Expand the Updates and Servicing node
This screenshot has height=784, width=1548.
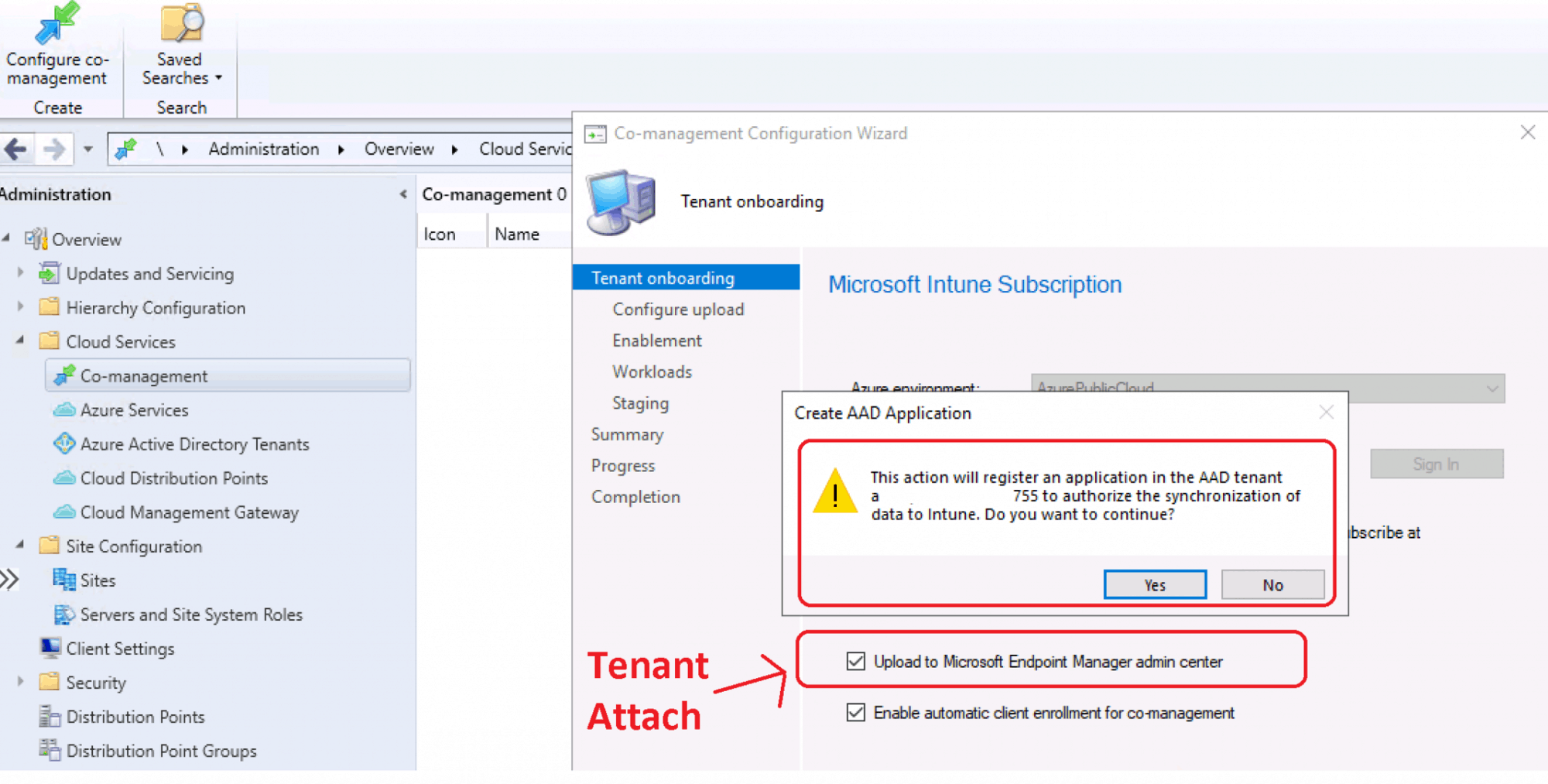(x=20, y=272)
